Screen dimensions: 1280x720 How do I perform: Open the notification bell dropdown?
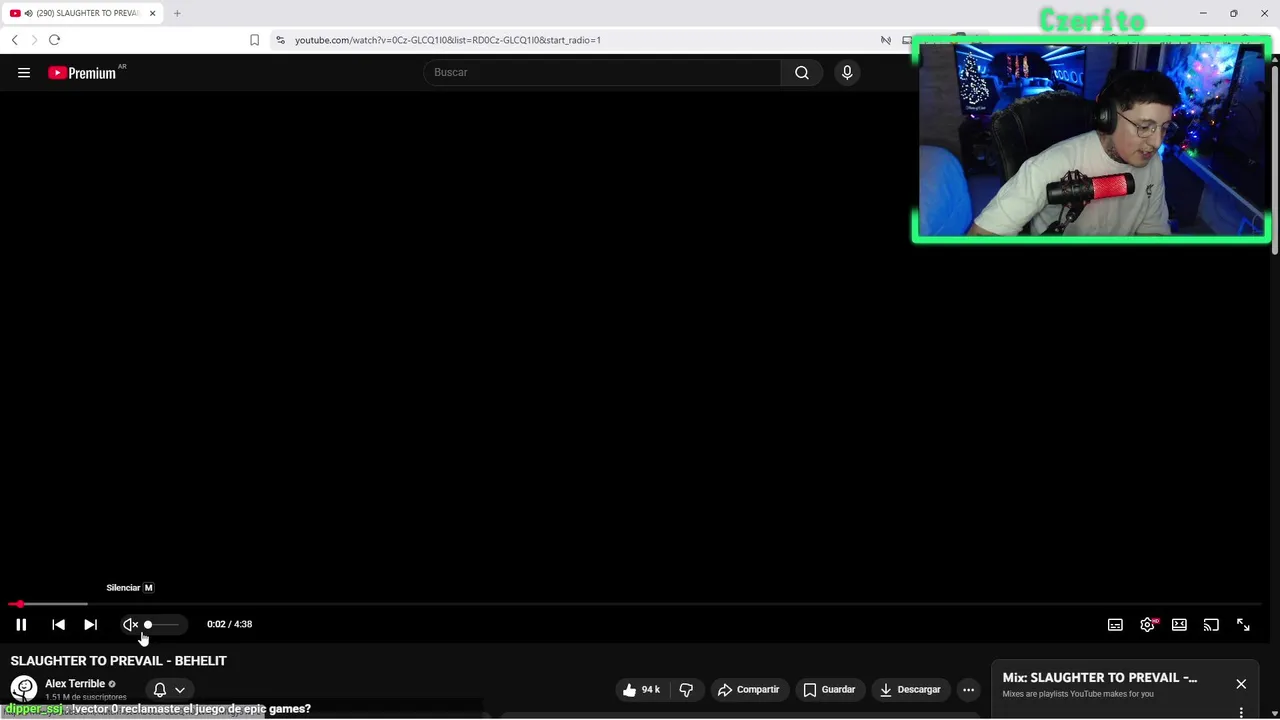pos(168,689)
